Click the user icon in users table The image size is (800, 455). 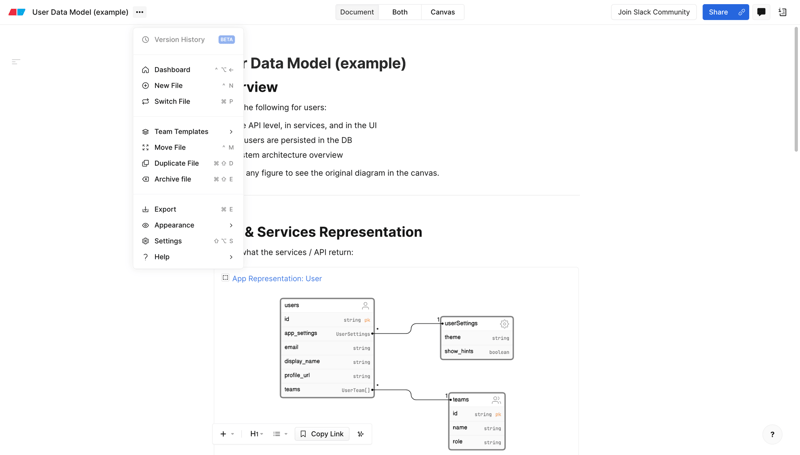[x=365, y=306]
